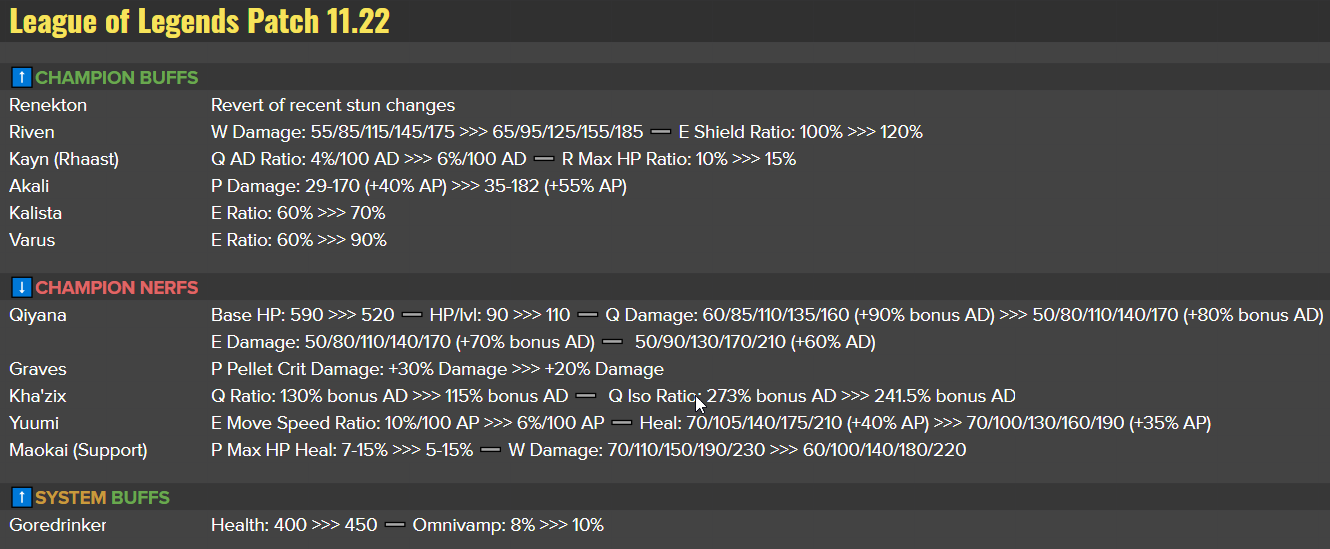Select Qiyana in the nerfs list
This screenshot has width=1330, height=549.
(38, 315)
